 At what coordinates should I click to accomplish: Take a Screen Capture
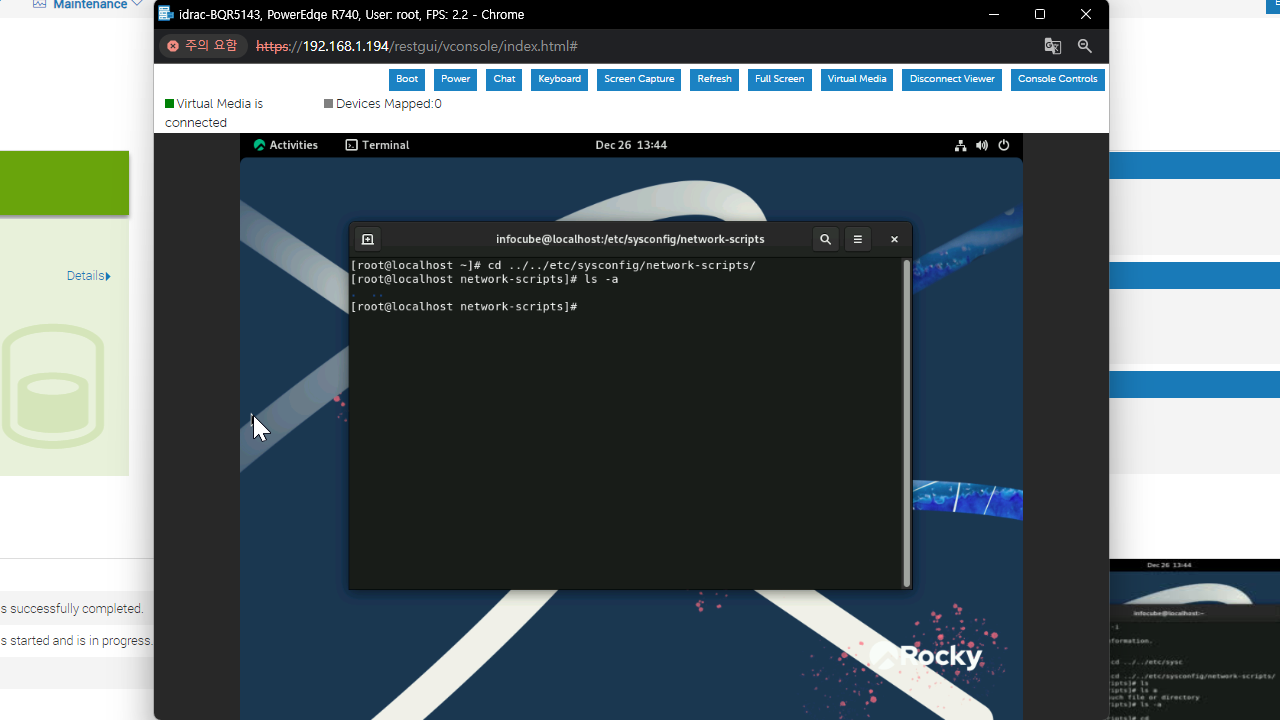click(x=639, y=79)
